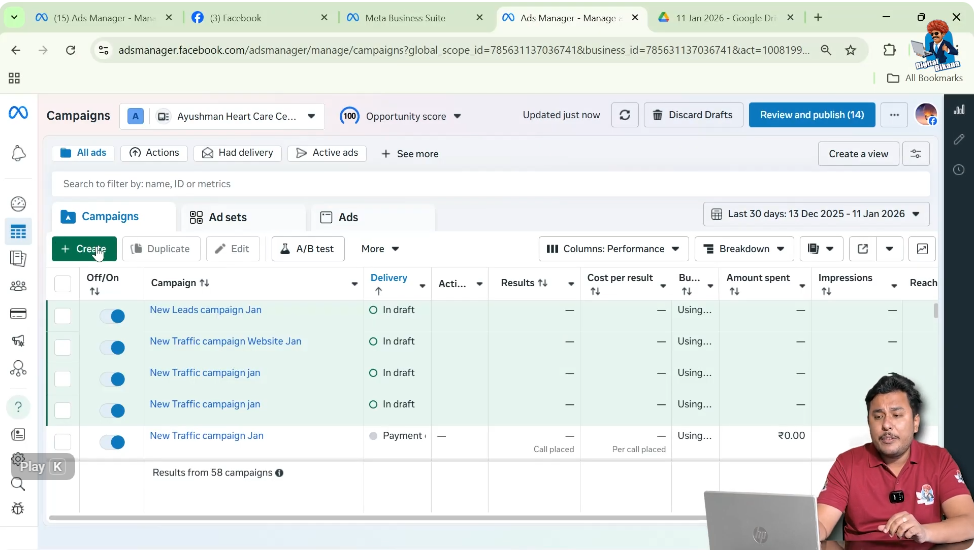
Task: Open the right rail edit pencil icon
Action: [x=959, y=139]
